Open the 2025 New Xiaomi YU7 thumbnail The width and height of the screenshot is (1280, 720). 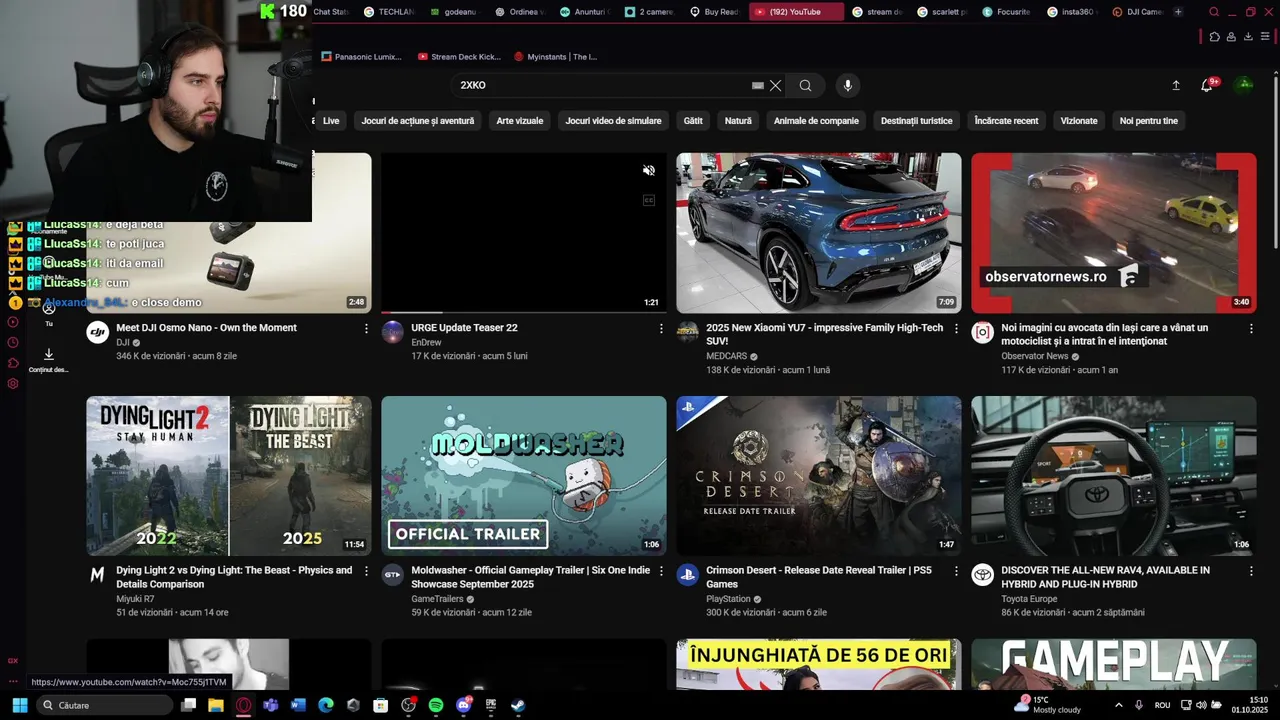819,233
